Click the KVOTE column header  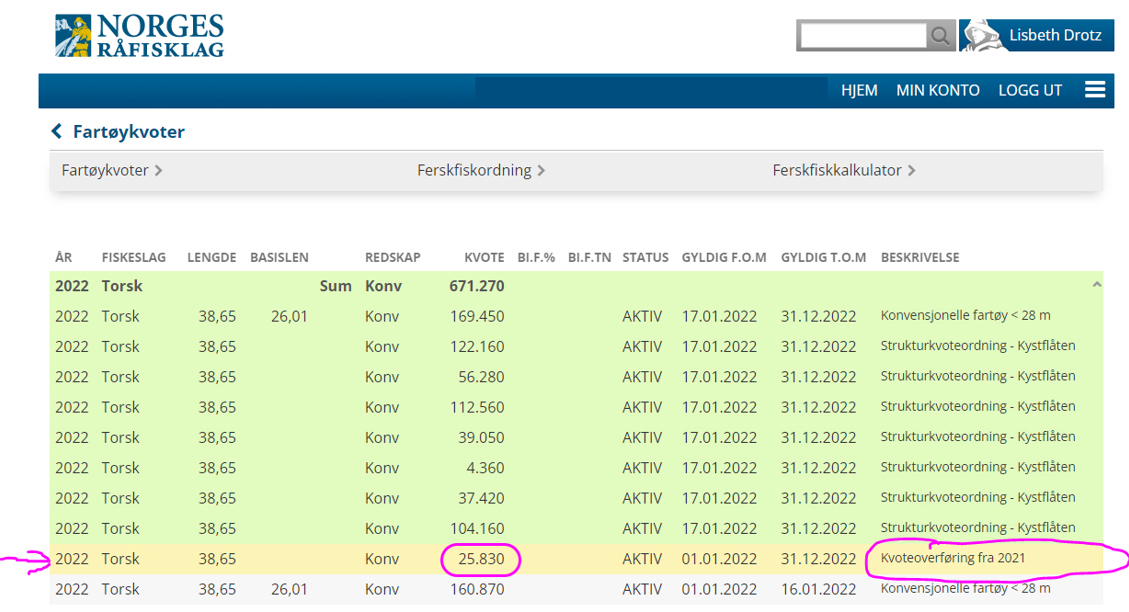tap(484, 258)
